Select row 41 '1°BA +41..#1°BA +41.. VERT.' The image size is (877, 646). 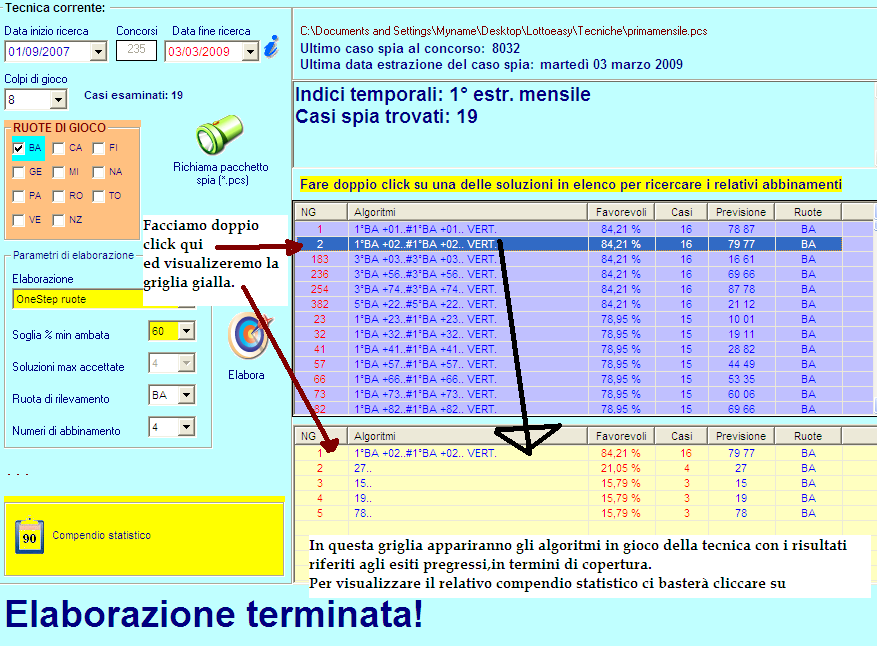[568, 349]
